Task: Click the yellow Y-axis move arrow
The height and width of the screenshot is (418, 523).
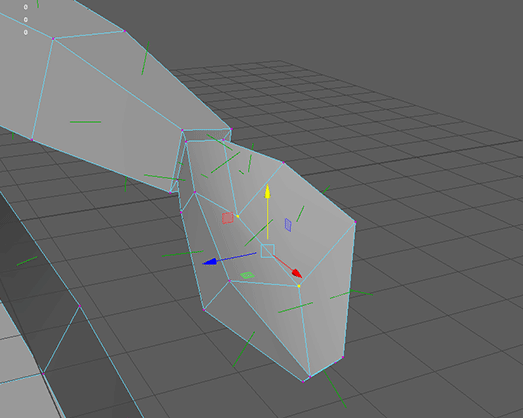Action: (267, 191)
